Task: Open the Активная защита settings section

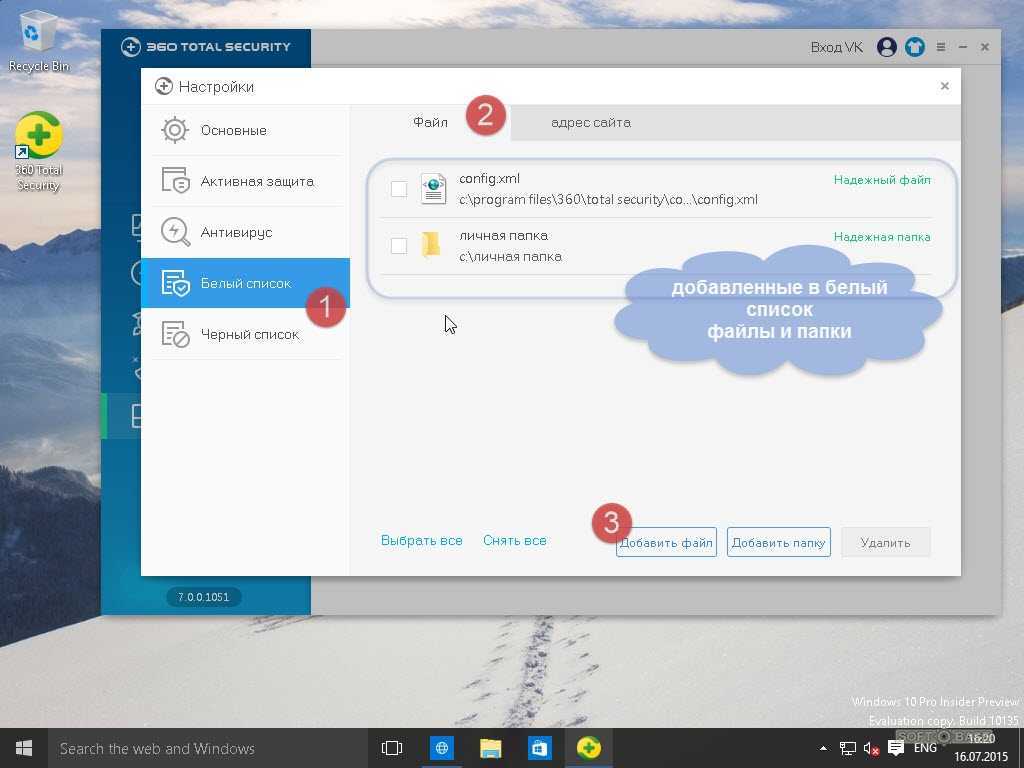Action: (245, 181)
